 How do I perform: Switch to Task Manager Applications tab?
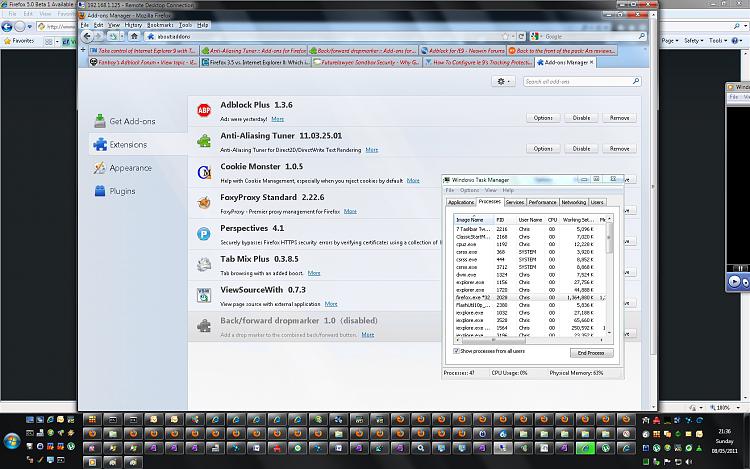(461, 202)
